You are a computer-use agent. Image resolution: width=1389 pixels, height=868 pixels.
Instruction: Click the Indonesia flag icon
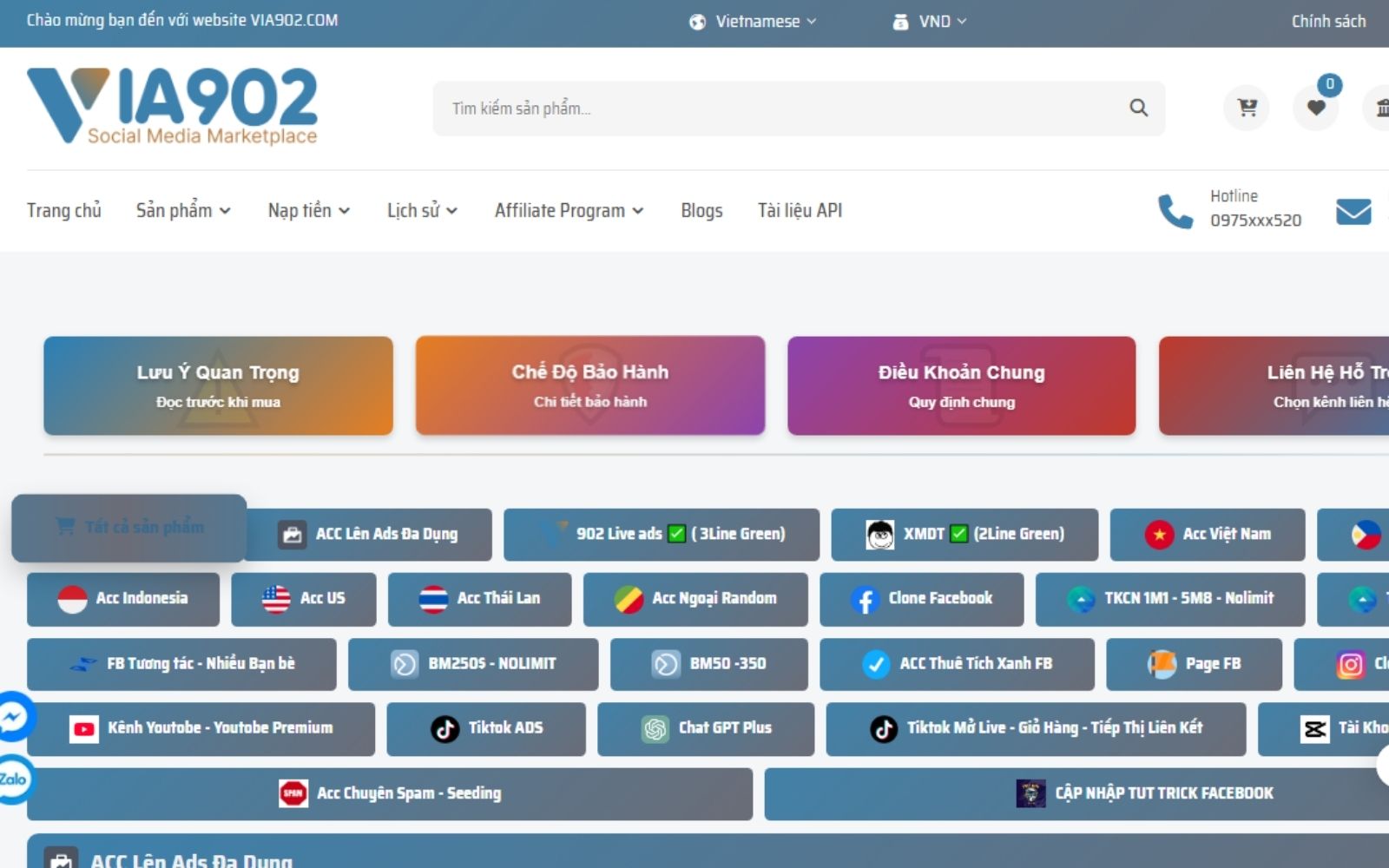[72, 599]
